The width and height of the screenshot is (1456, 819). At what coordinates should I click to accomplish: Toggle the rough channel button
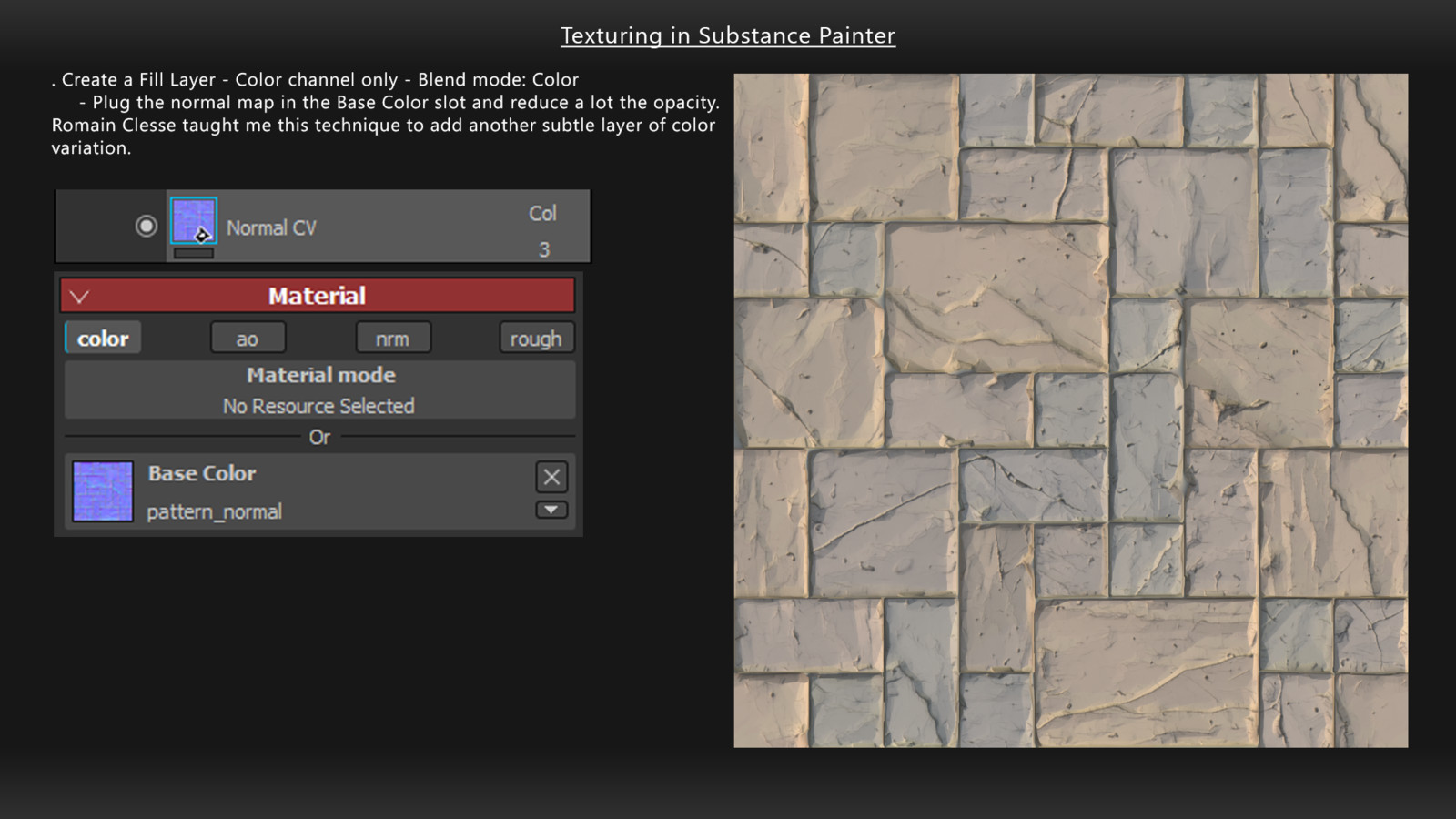pos(536,339)
